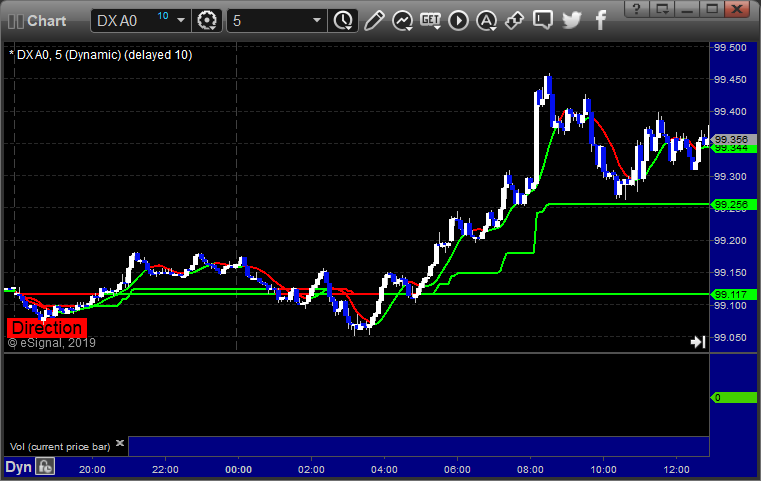Jump to latest bar arrow icon
The width and height of the screenshot is (761, 481).
coord(698,342)
